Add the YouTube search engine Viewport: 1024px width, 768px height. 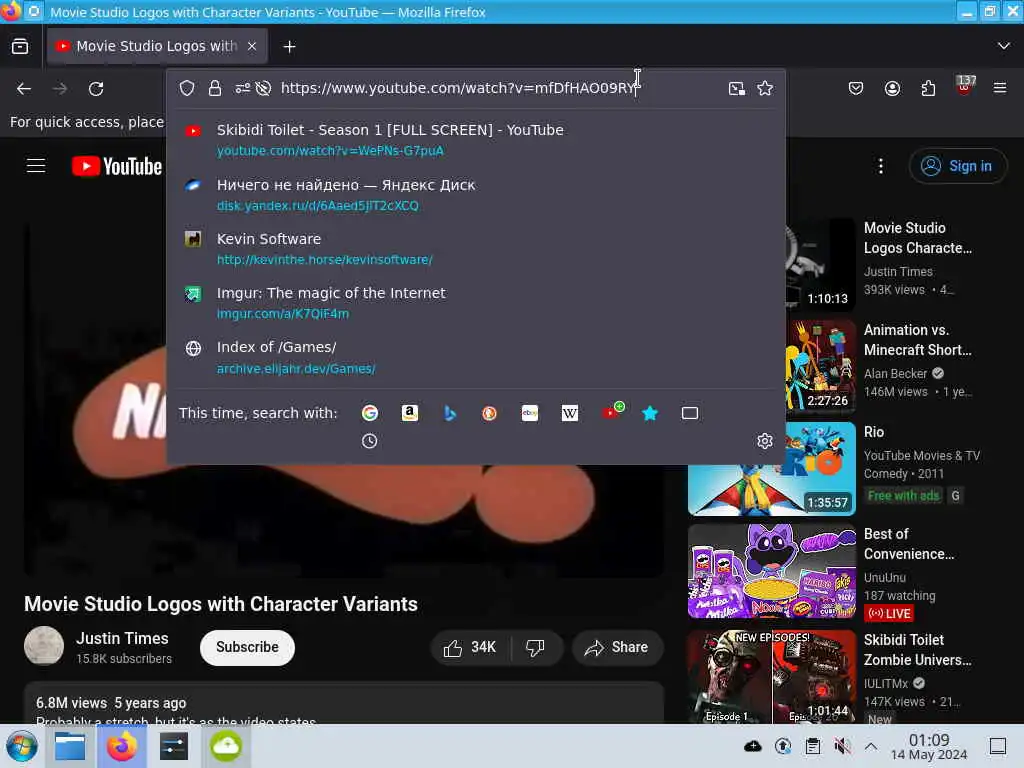pyautogui.click(x=611, y=411)
